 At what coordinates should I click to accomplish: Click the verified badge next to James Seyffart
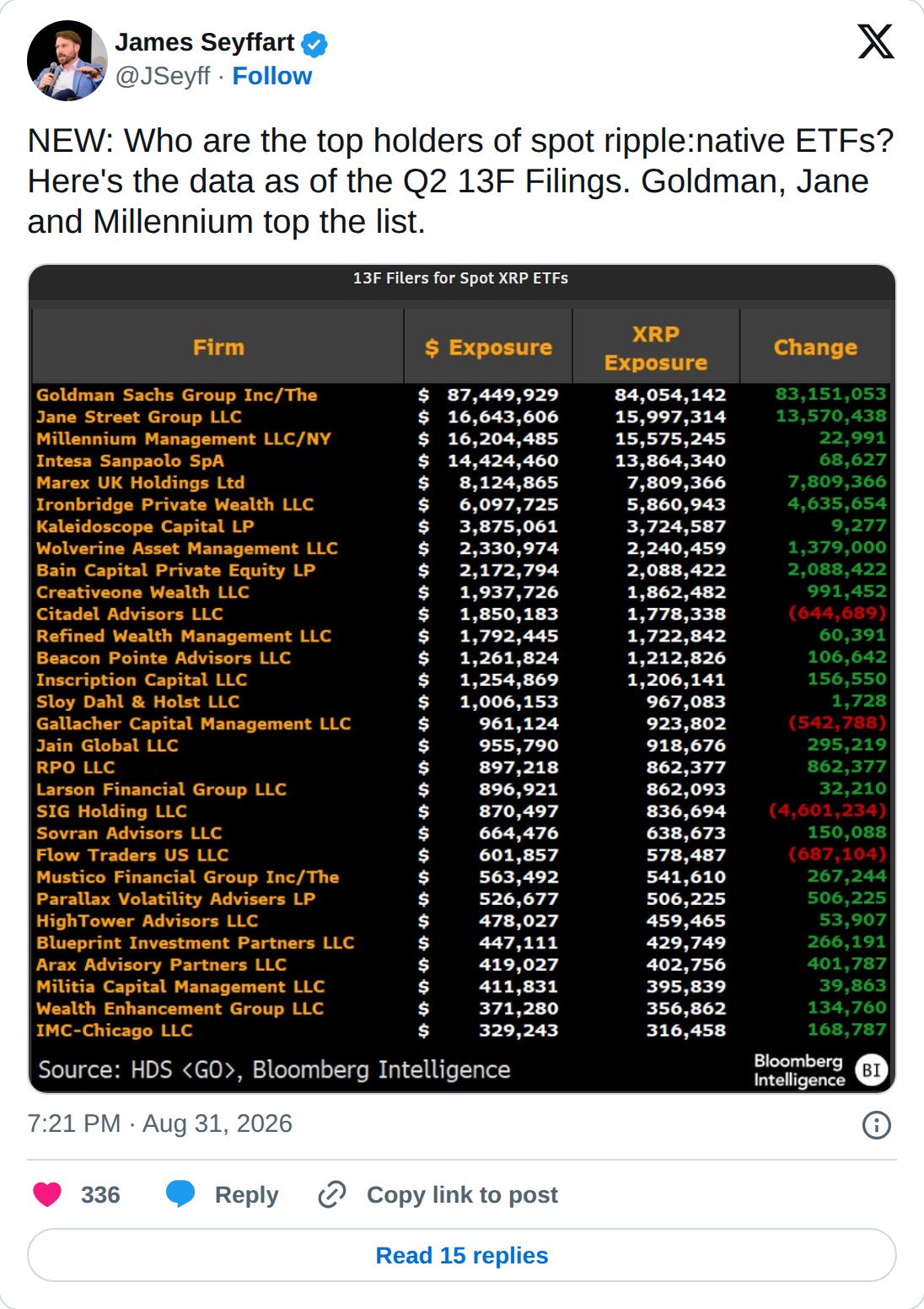click(x=314, y=44)
